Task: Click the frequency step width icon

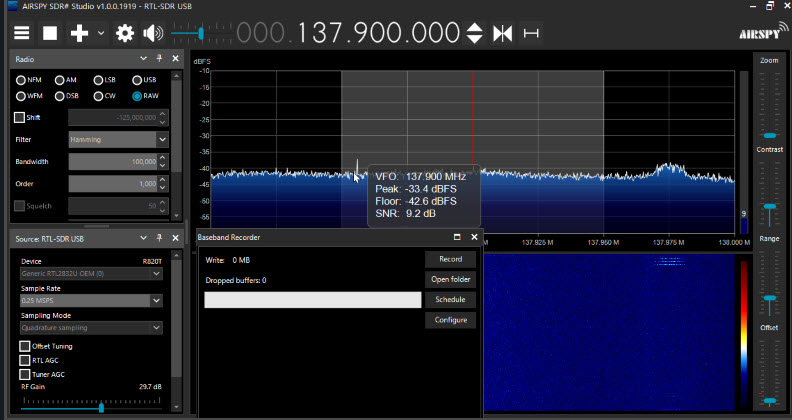Action: 530,33
